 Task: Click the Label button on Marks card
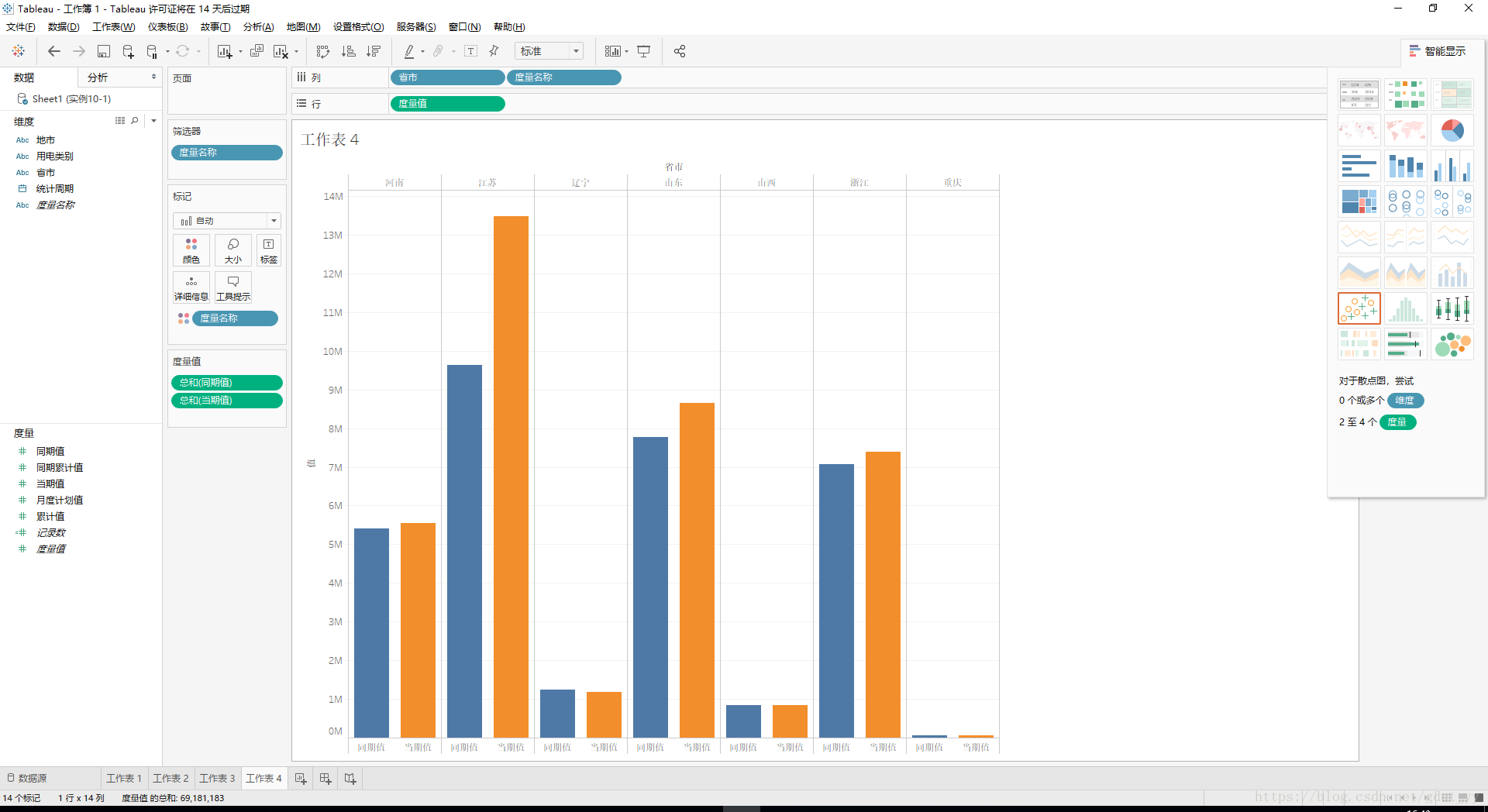[269, 251]
